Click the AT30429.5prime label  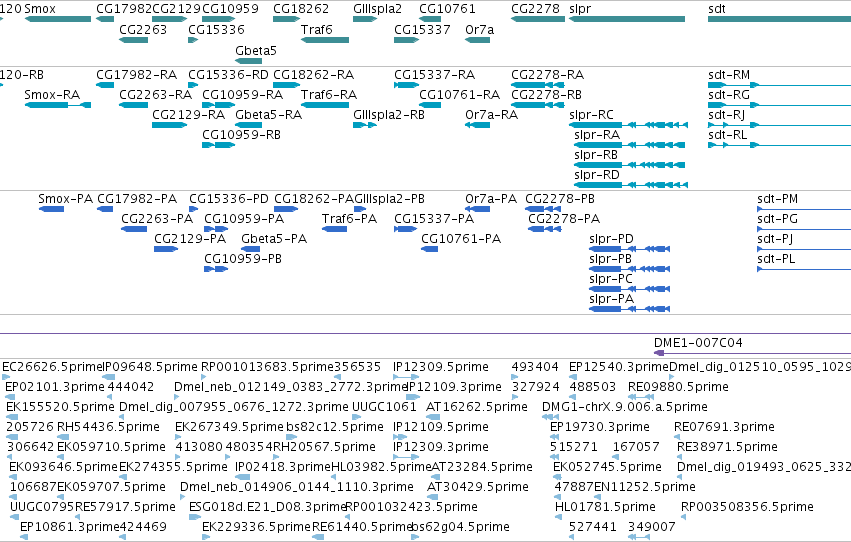pos(478,487)
